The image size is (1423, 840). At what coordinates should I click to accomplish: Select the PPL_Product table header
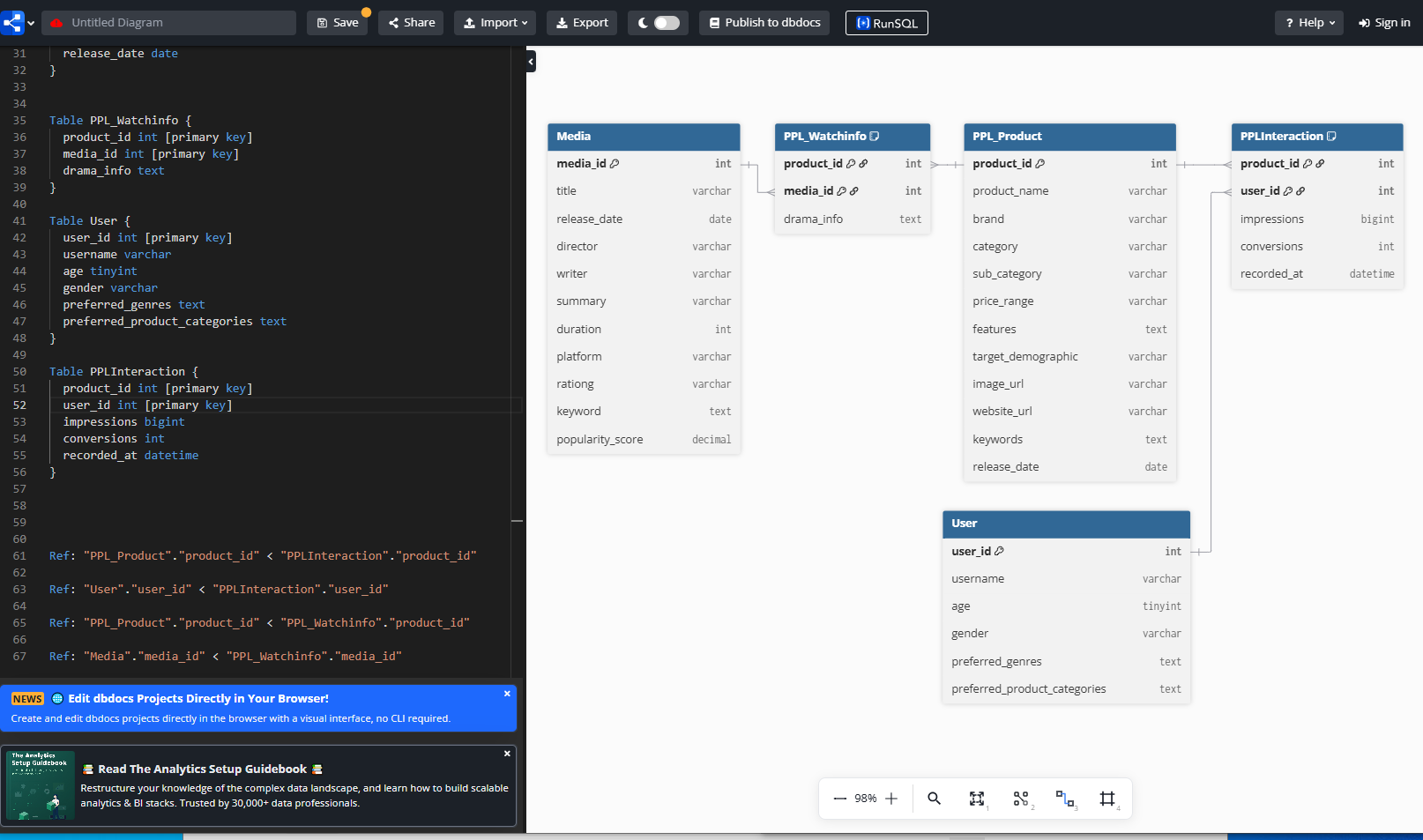point(1069,137)
